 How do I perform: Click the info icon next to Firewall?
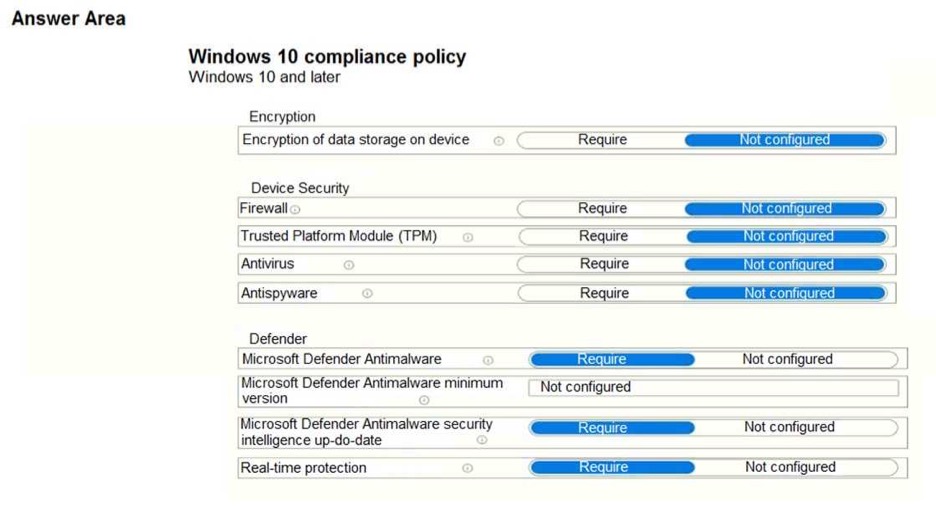(x=295, y=210)
